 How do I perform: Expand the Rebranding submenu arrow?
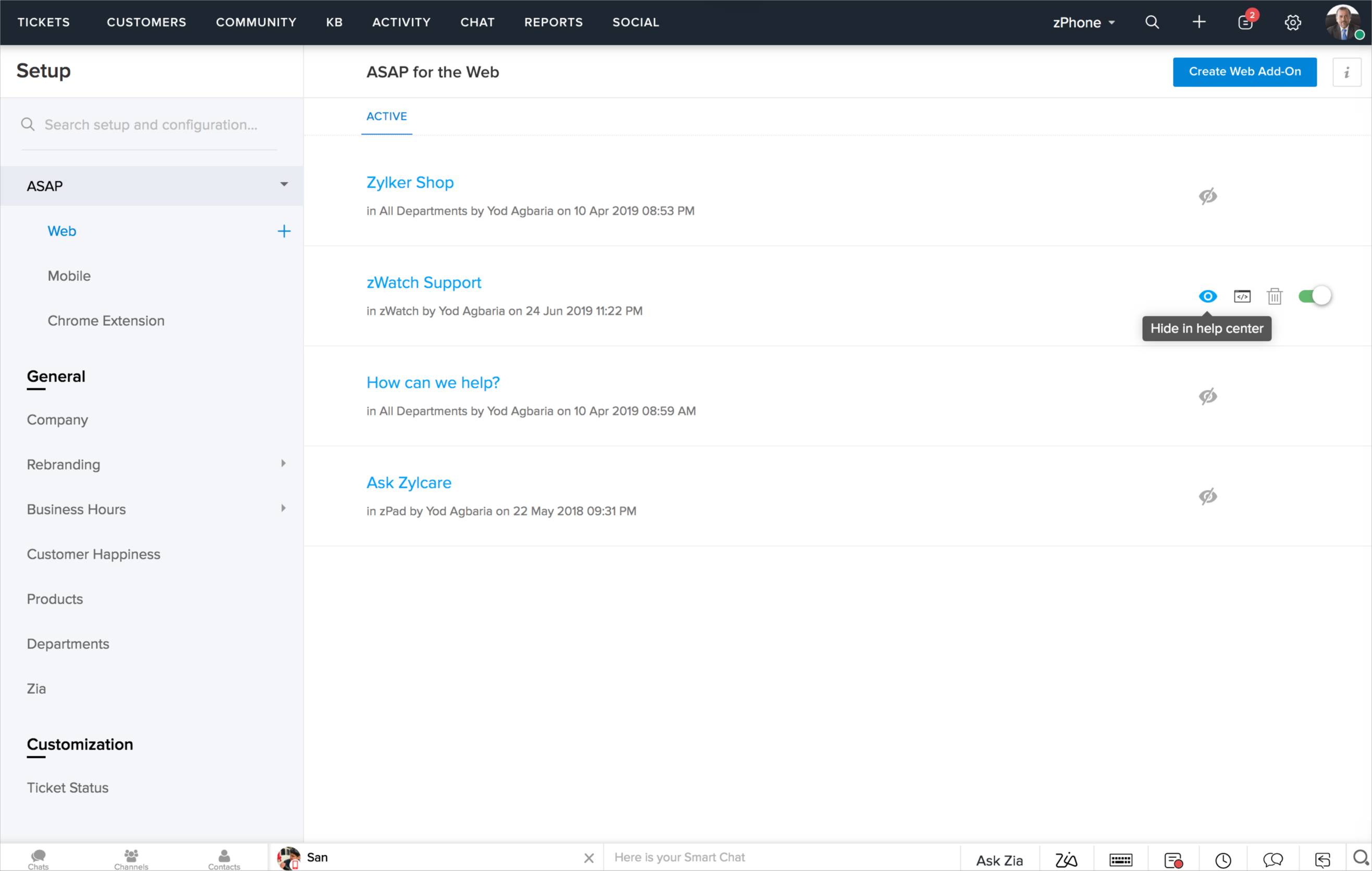tap(283, 463)
